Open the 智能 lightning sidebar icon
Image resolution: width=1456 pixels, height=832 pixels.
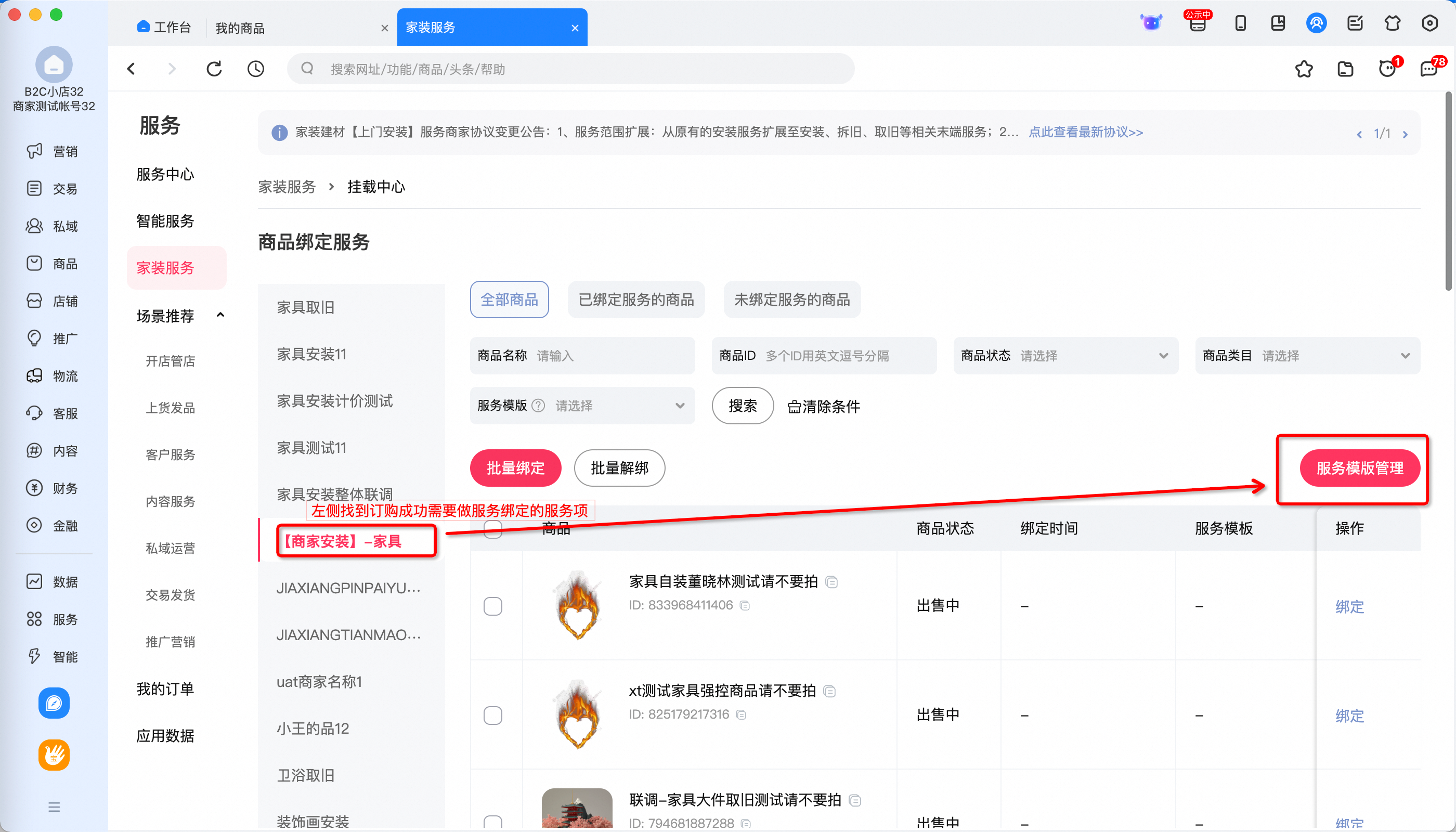point(34,656)
